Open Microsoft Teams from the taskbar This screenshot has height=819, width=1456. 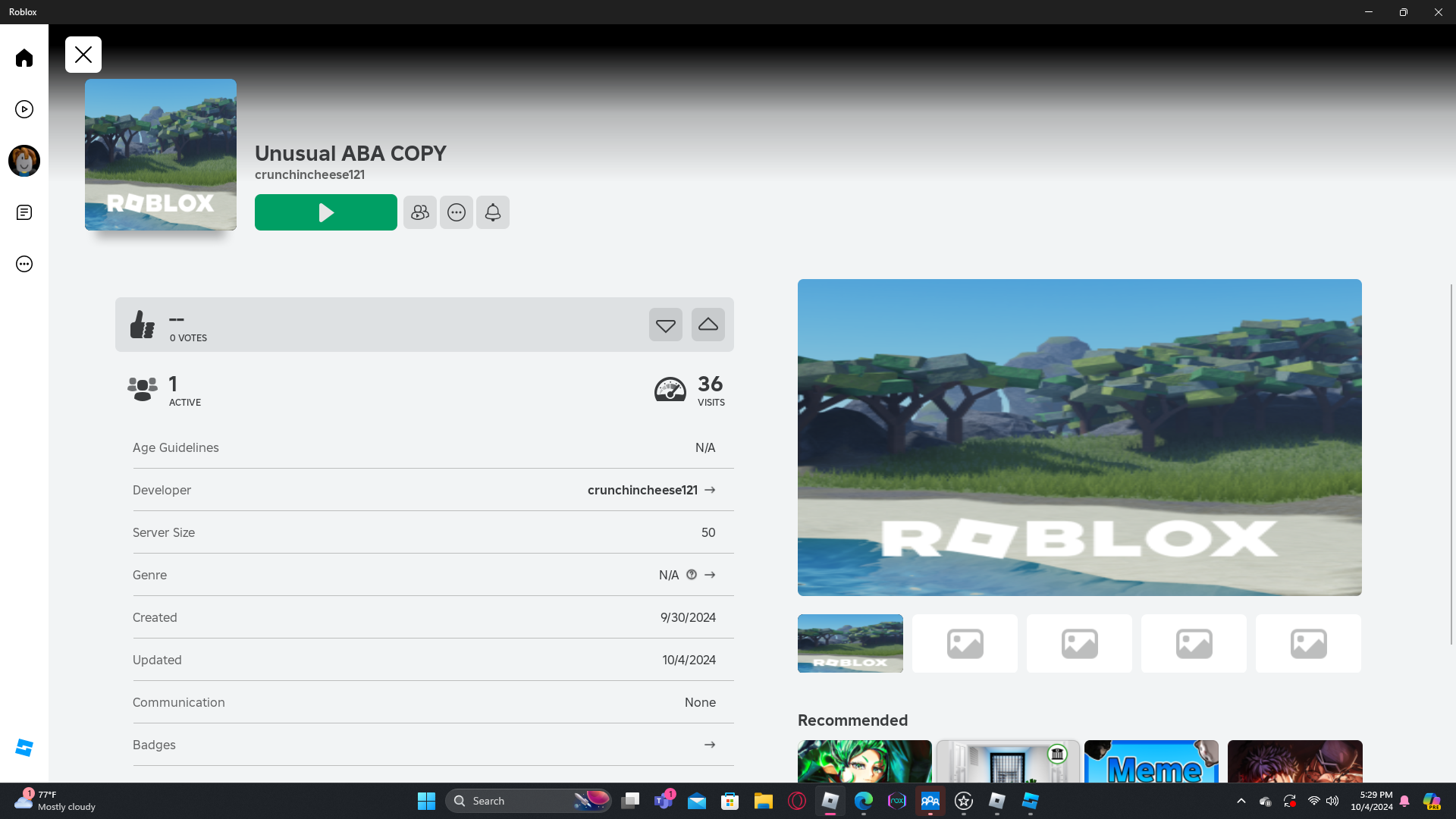(x=664, y=801)
